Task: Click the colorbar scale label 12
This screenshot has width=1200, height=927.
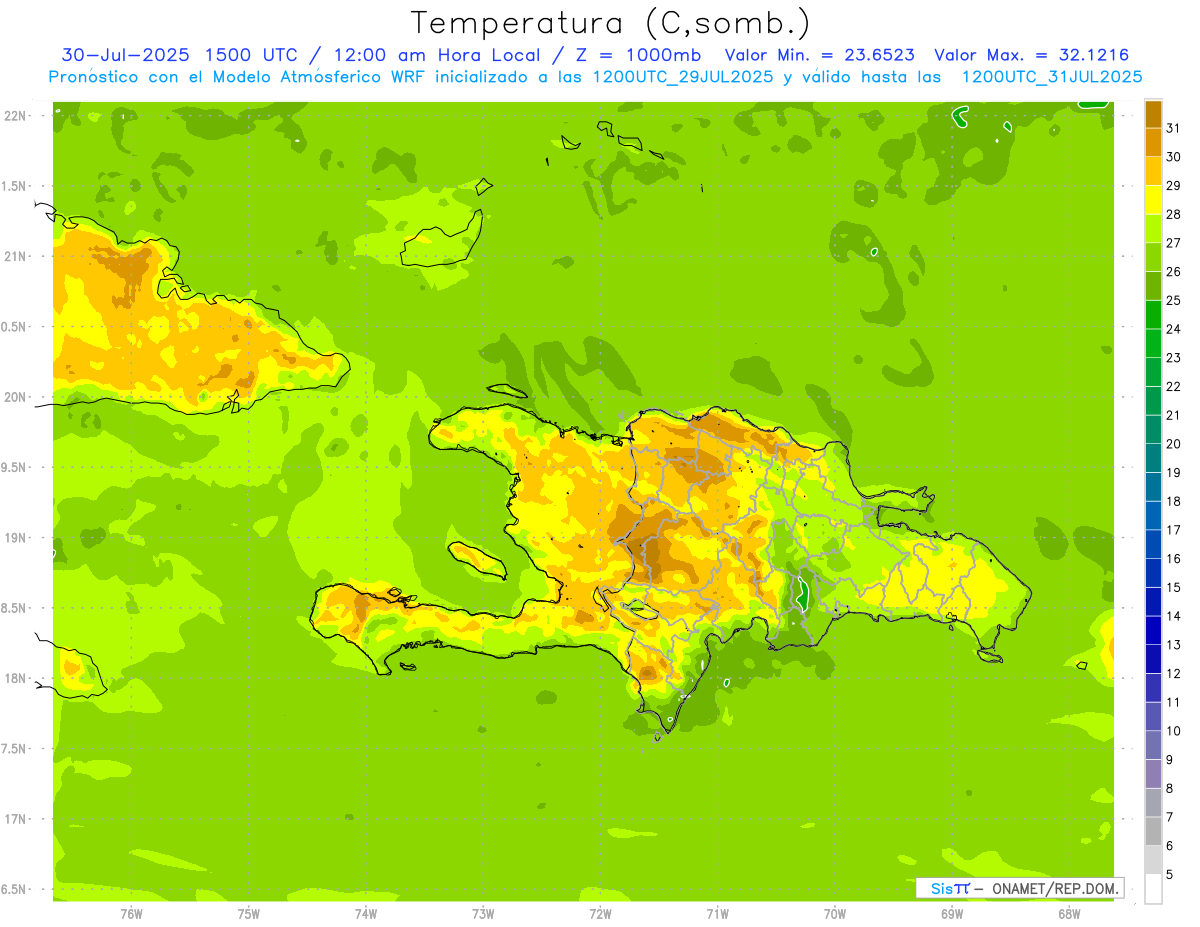Action: [1173, 673]
